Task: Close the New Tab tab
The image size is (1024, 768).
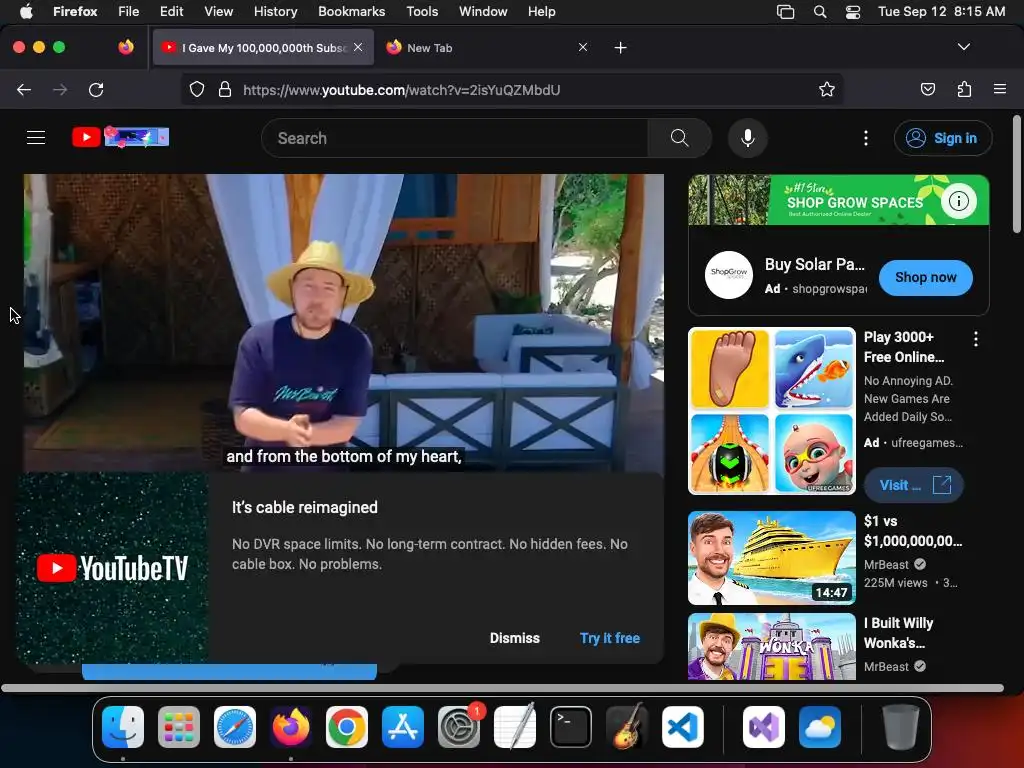Action: (x=583, y=47)
